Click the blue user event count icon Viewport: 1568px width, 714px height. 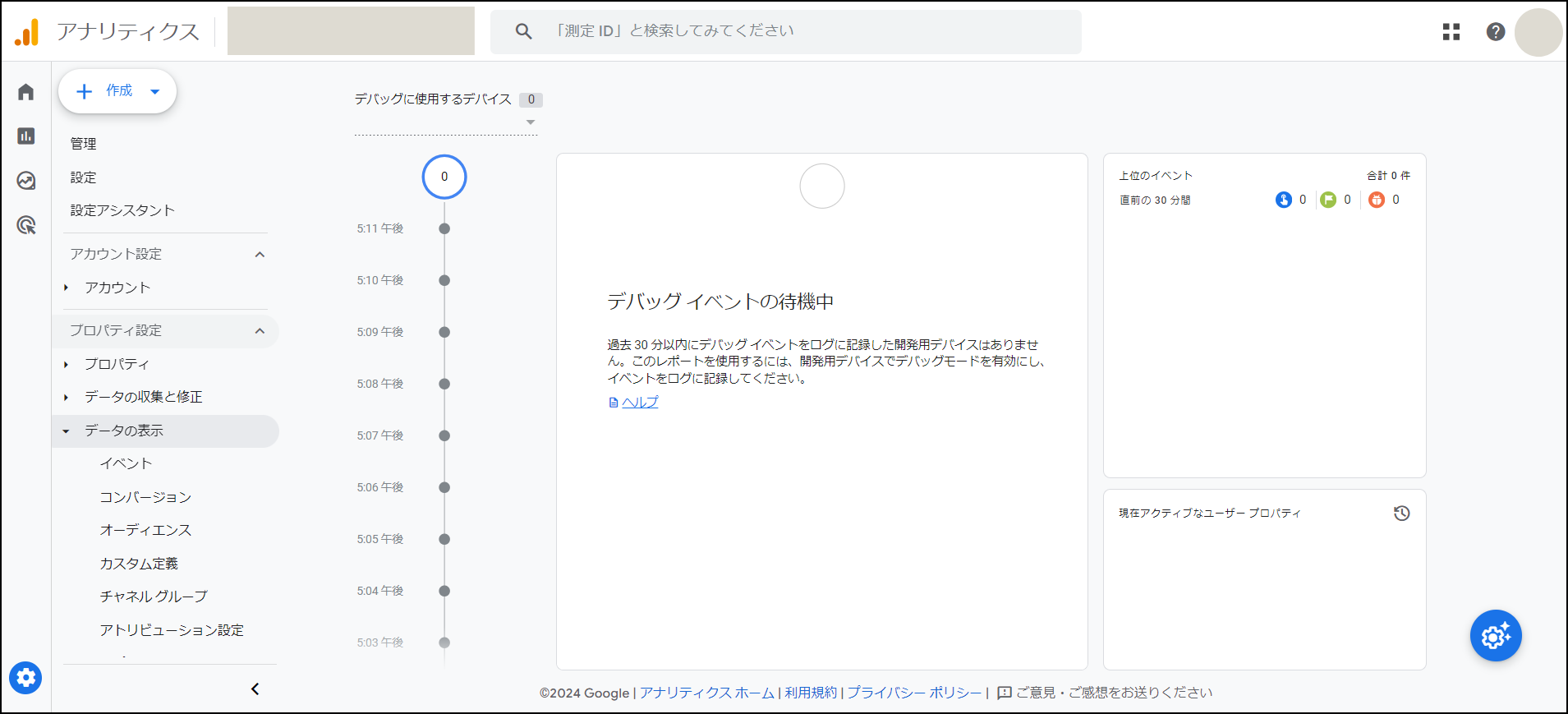coord(1283,200)
